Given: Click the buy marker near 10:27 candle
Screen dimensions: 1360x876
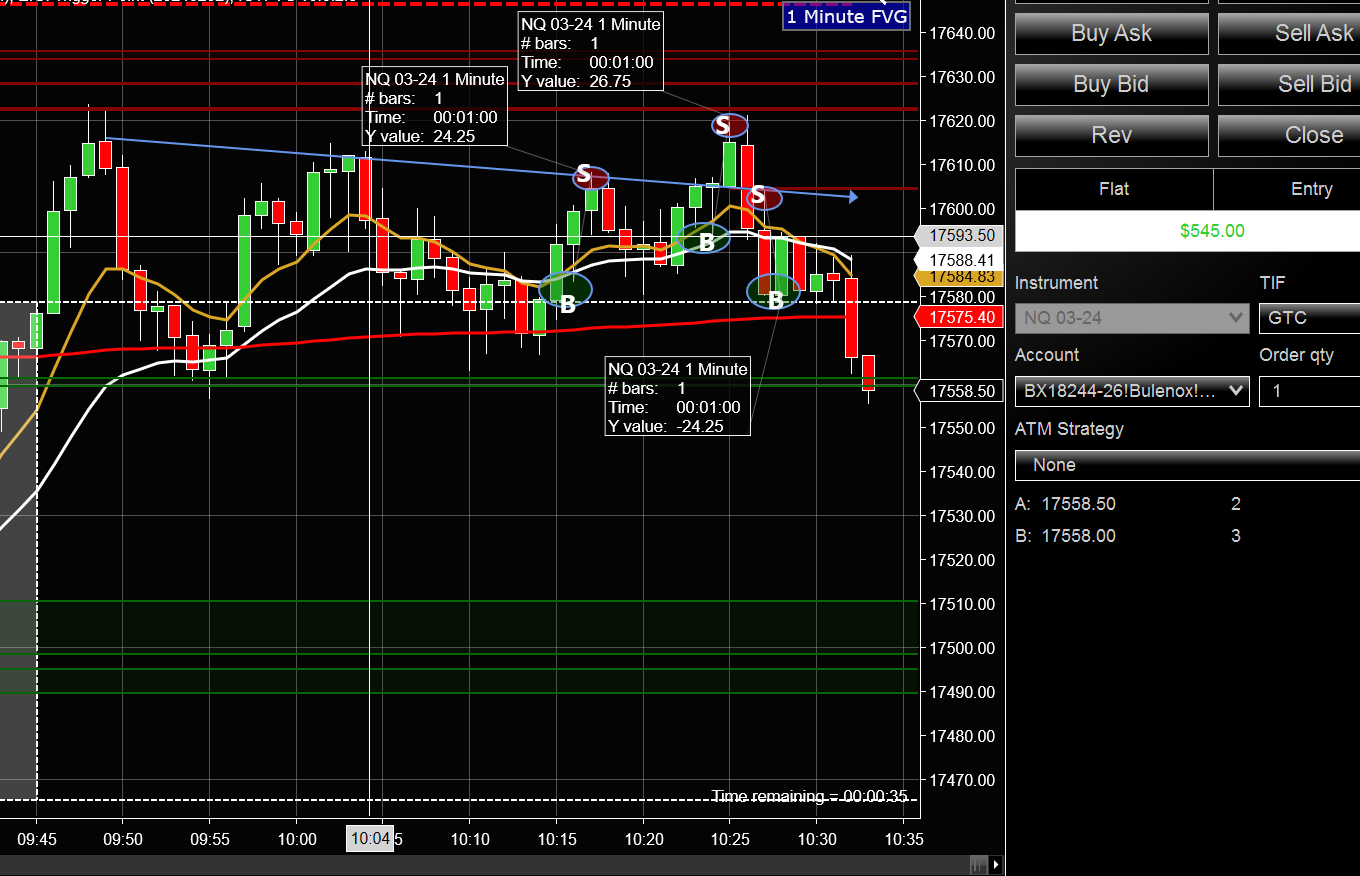Looking at the screenshot, I should 773,291.
